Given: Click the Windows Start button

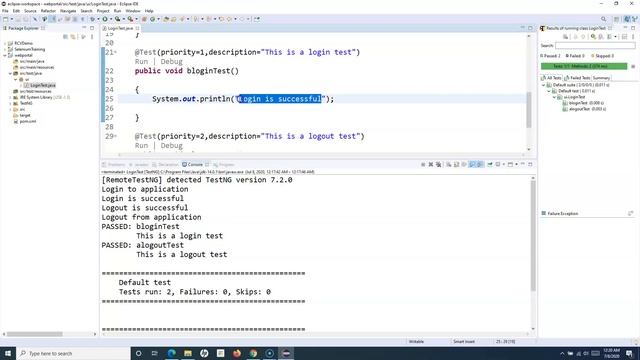Looking at the screenshot, I should tap(8, 353).
